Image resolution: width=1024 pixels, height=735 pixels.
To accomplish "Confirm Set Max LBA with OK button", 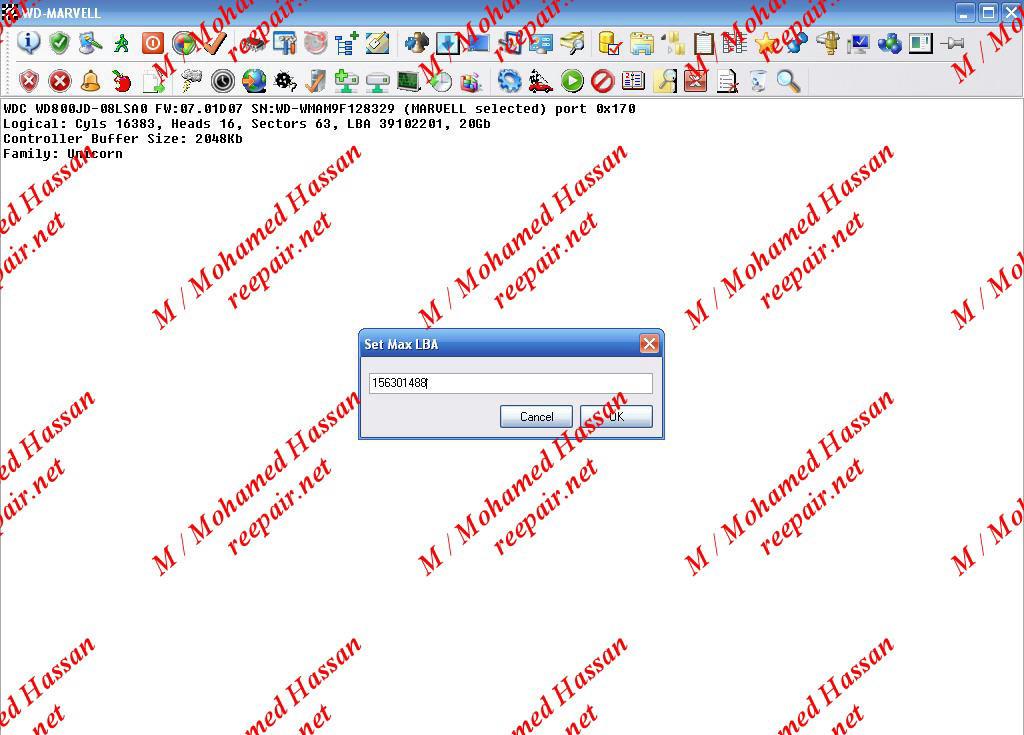I will [x=616, y=417].
